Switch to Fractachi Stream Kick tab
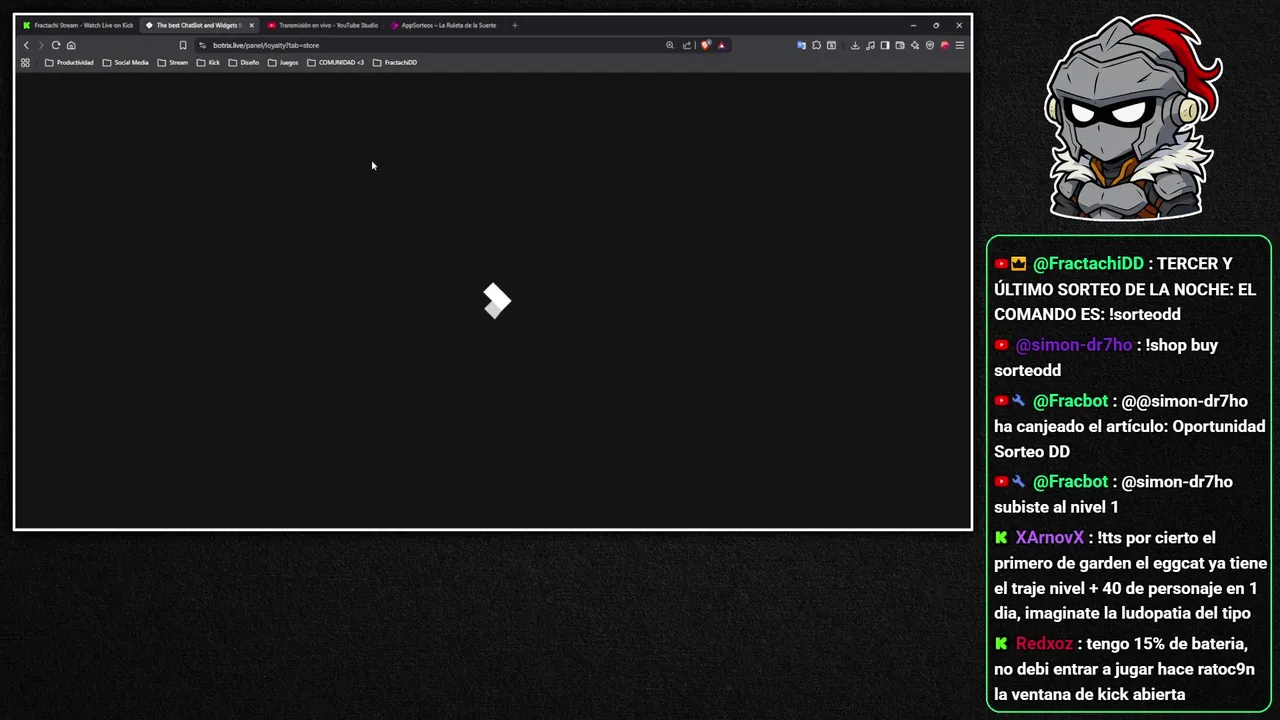 pos(79,25)
